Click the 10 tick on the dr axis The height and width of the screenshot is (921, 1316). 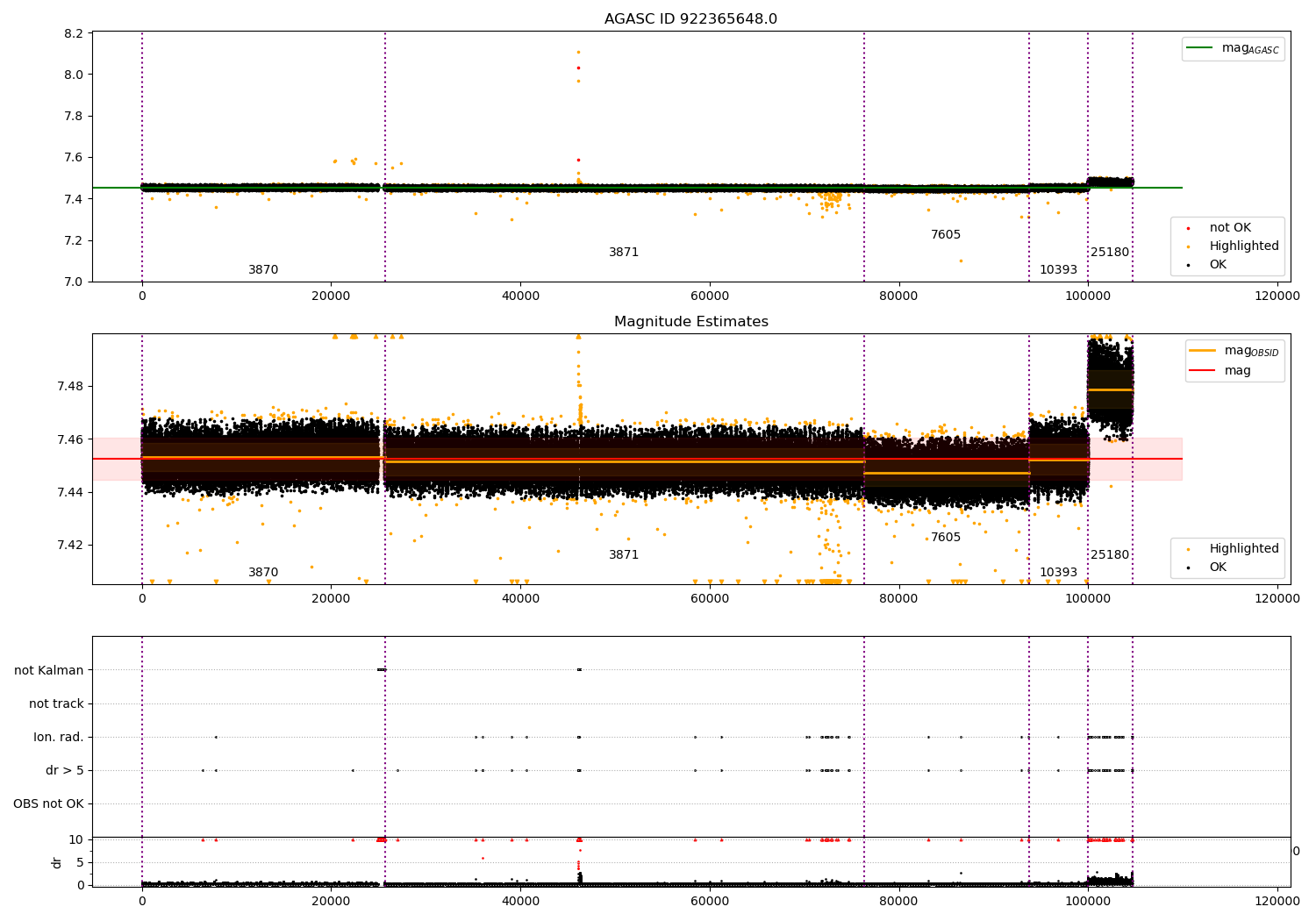(77, 839)
